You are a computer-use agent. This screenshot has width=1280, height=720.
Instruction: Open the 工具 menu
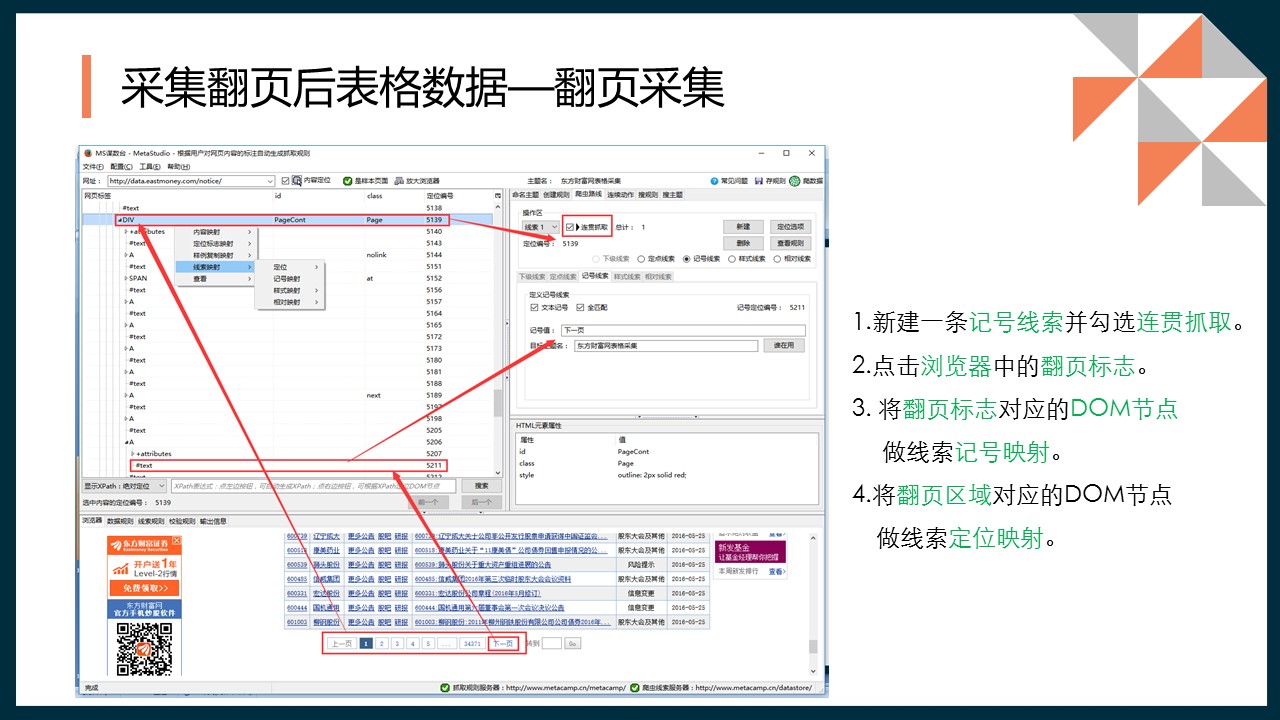point(150,167)
